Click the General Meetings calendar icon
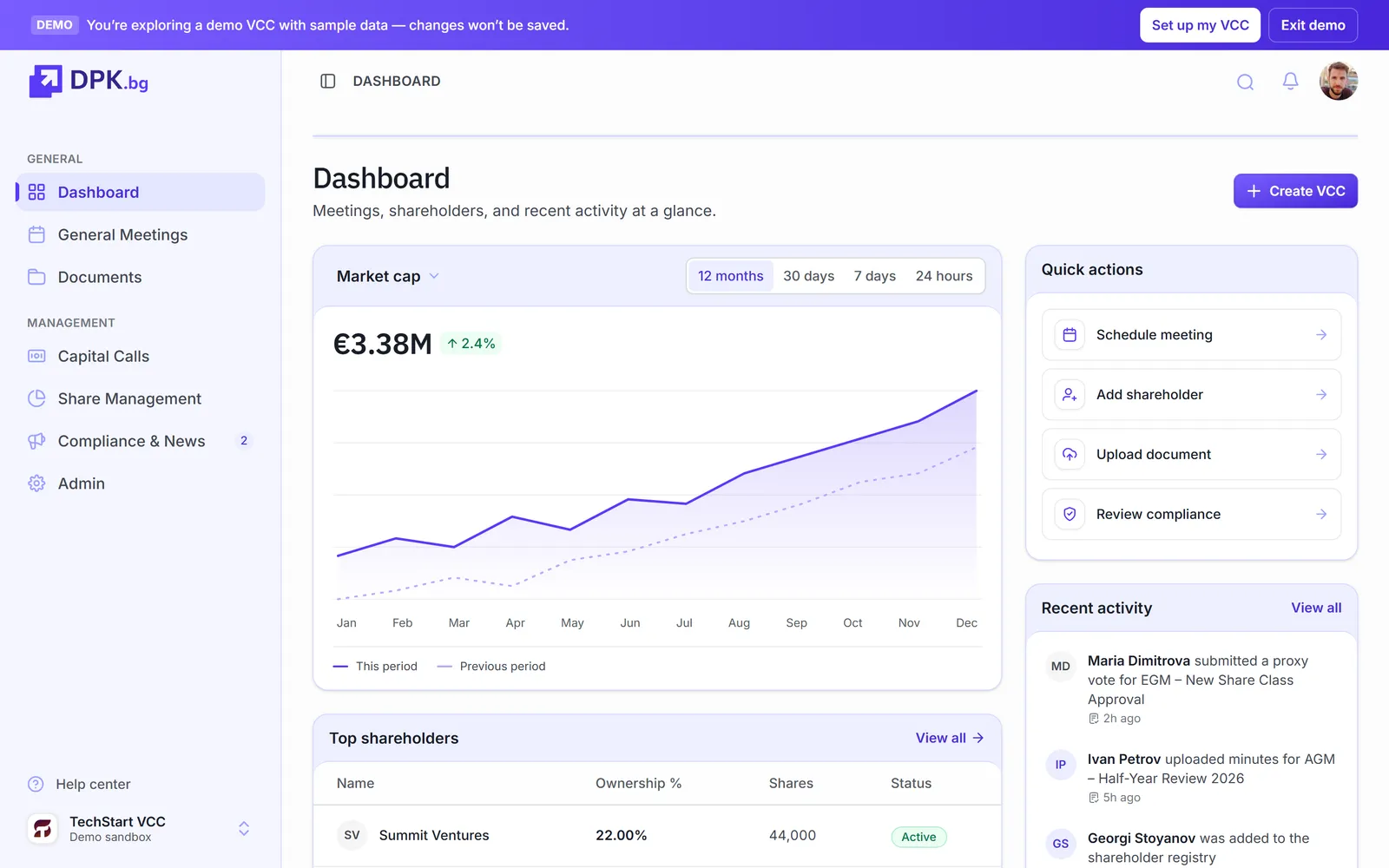 click(x=36, y=234)
